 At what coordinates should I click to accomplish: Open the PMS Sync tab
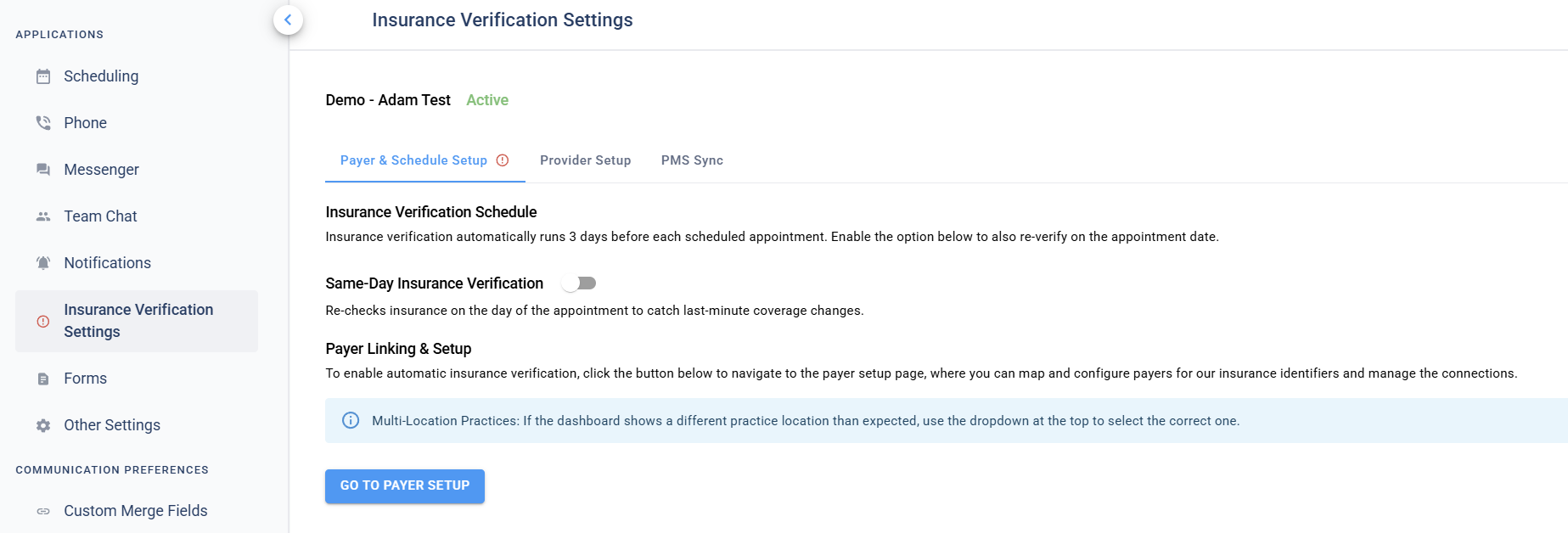[692, 160]
